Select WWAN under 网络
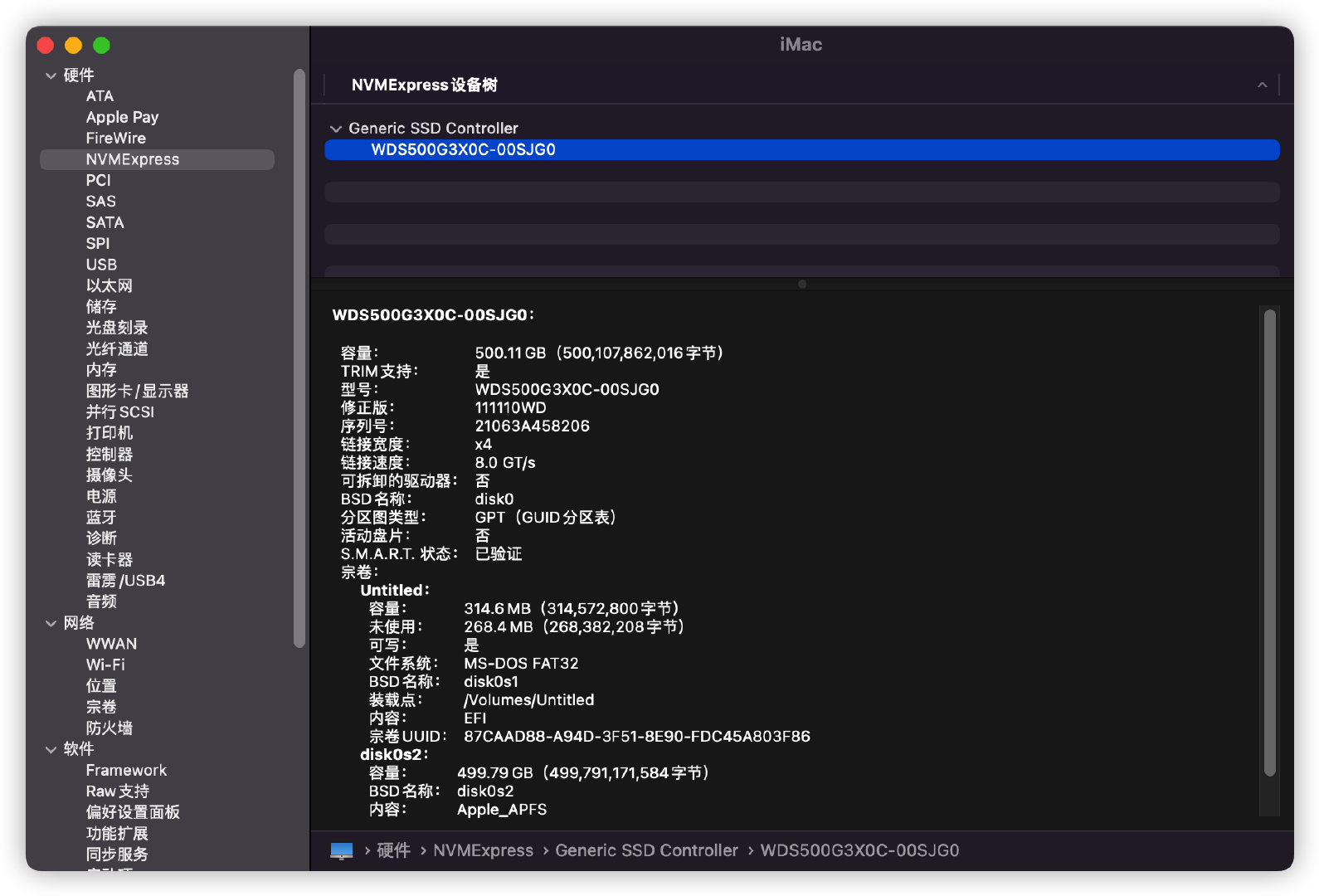This screenshot has width=1319, height=896. tap(111, 644)
